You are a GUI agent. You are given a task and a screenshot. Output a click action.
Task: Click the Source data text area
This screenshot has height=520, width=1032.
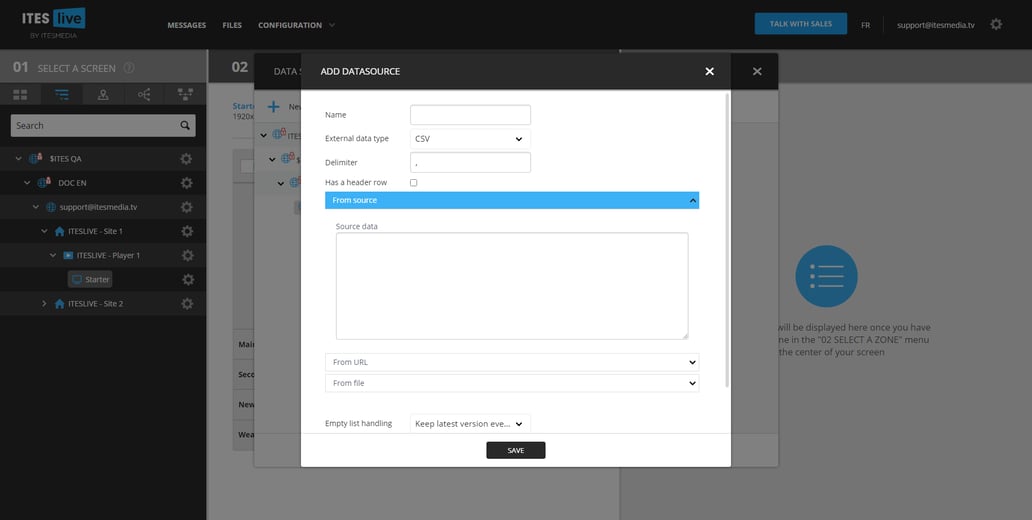click(512, 286)
